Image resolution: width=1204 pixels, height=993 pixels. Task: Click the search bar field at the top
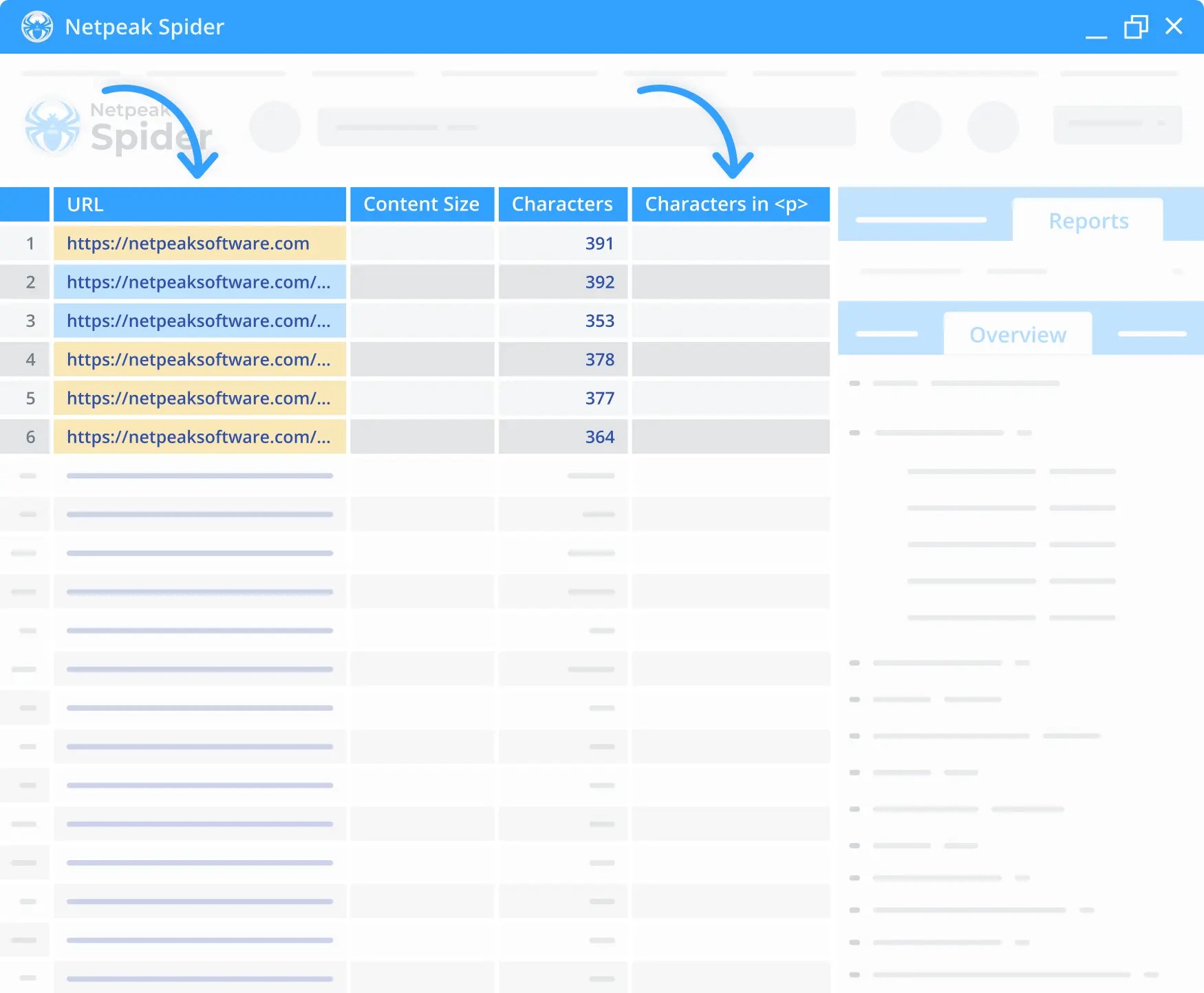585,127
